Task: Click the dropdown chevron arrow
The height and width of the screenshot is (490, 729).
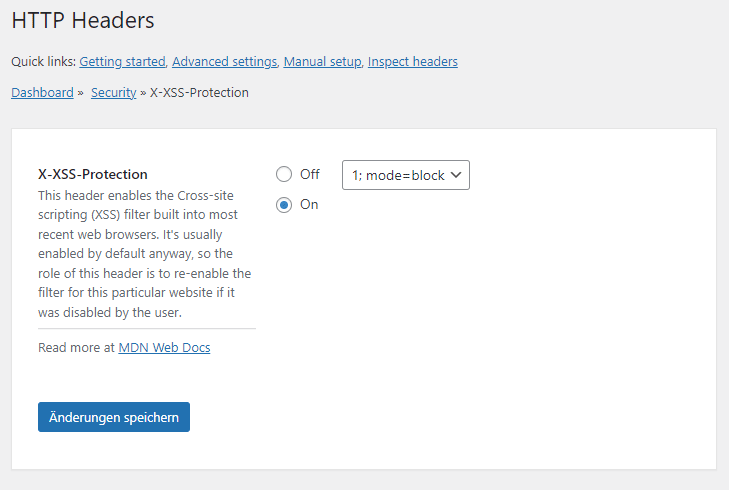Action: point(456,175)
